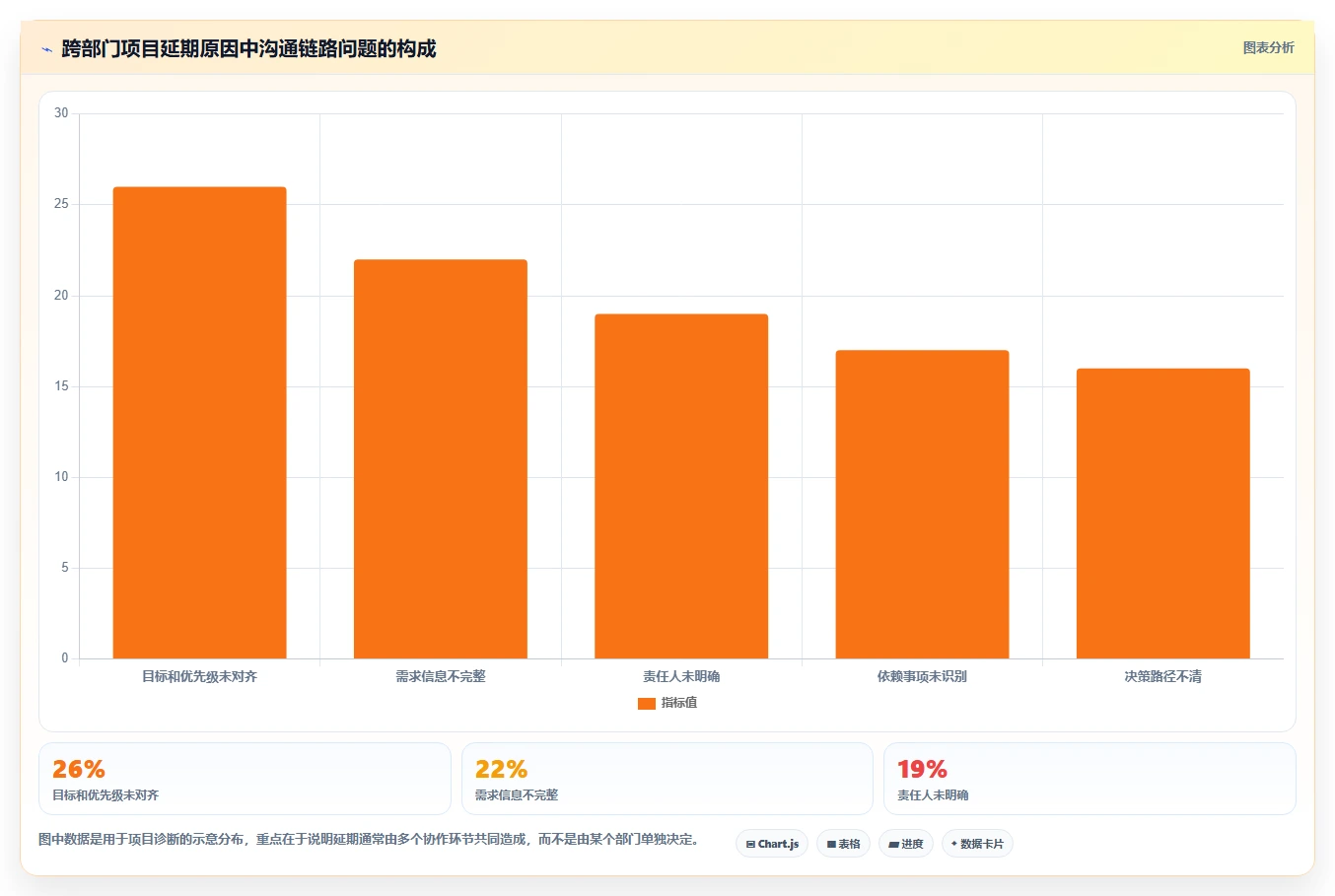The image size is (1335, 896).
Task: Click the icon inside the 进度 chip
Action: [893, 845]
